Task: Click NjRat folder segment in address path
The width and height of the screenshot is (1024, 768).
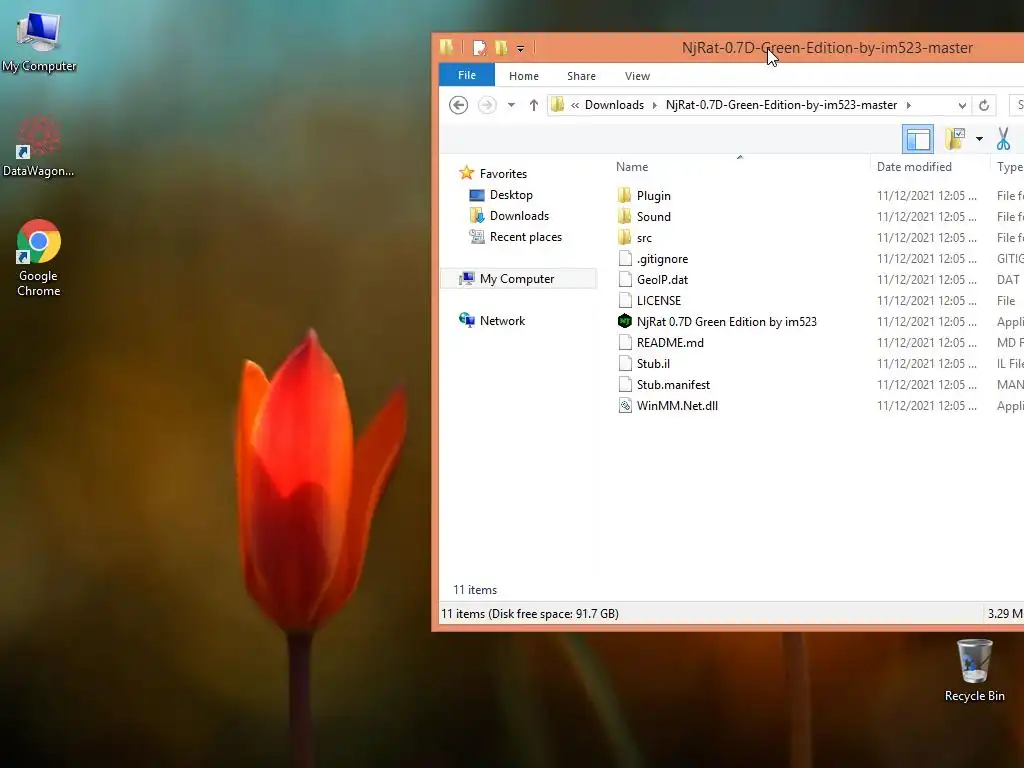Action: click(x=781, y=105)
